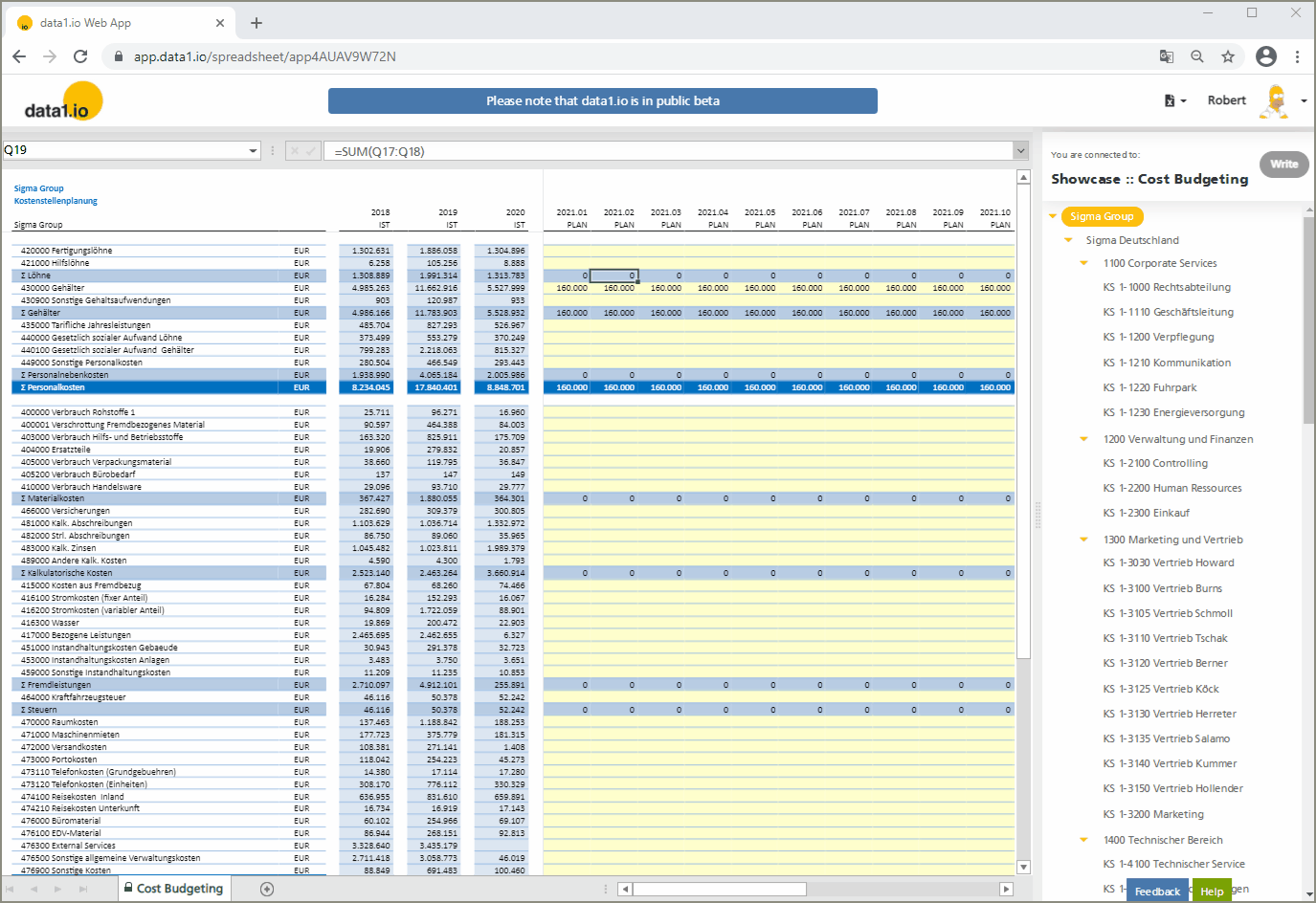Click the Σ Personalkosten row label
Screen dimensions: 1316x903
(53, 387)
